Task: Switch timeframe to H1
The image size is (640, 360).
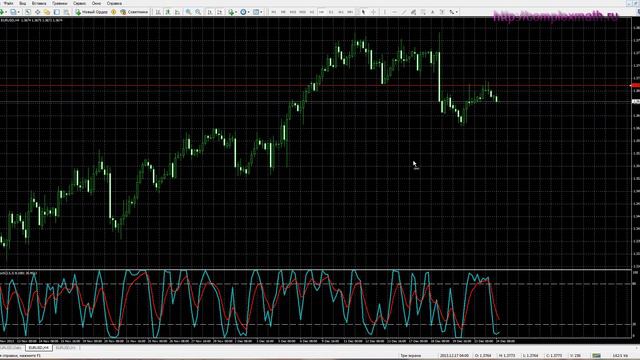Action: [x=312, y=12]
